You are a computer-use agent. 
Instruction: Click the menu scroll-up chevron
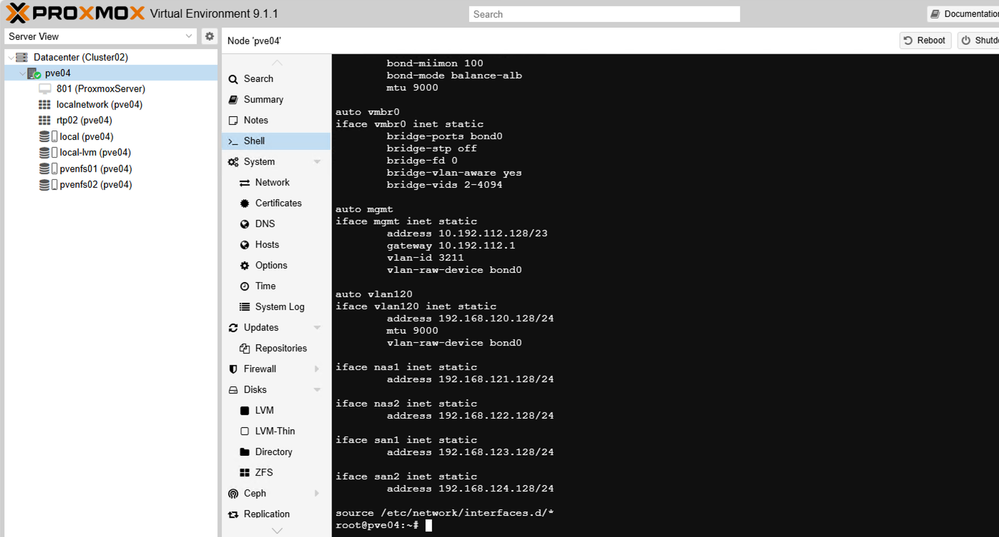pyautogui.click(x=277, y=62)
